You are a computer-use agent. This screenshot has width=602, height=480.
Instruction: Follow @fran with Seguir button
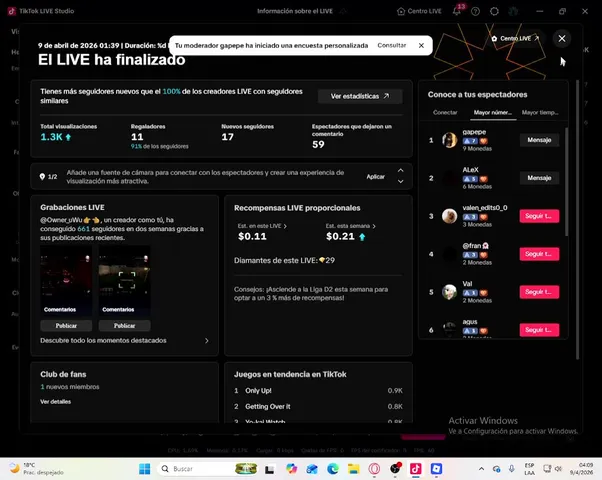539,254
